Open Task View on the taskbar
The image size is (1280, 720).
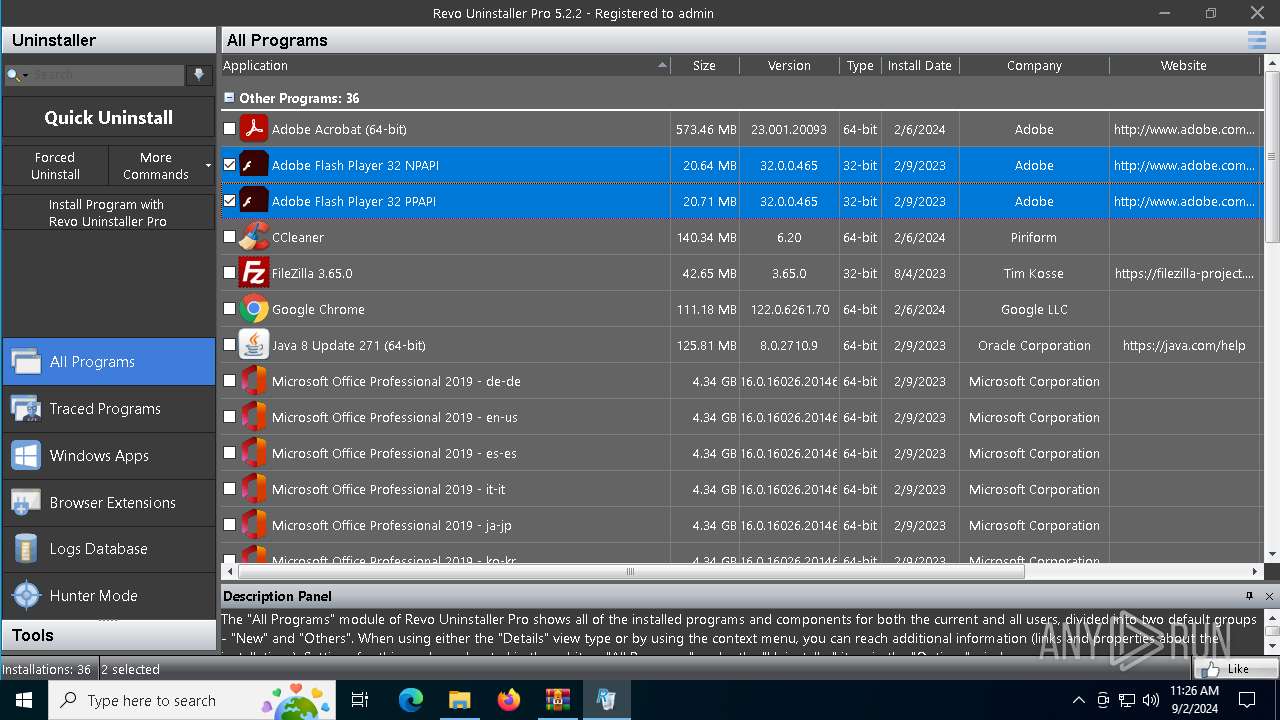point(360,700)
